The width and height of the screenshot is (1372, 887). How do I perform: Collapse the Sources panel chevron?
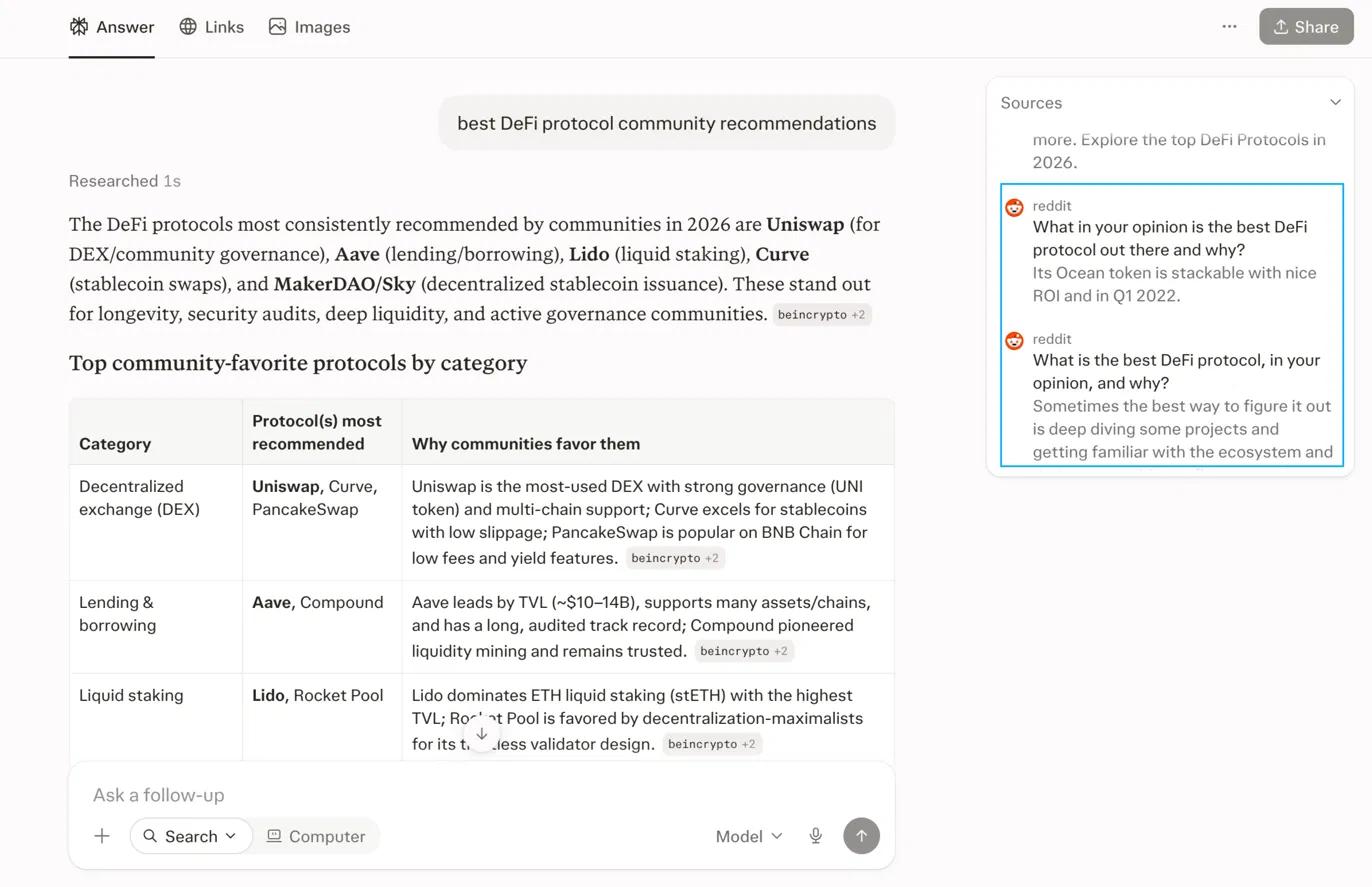[x=1335, y=103]
